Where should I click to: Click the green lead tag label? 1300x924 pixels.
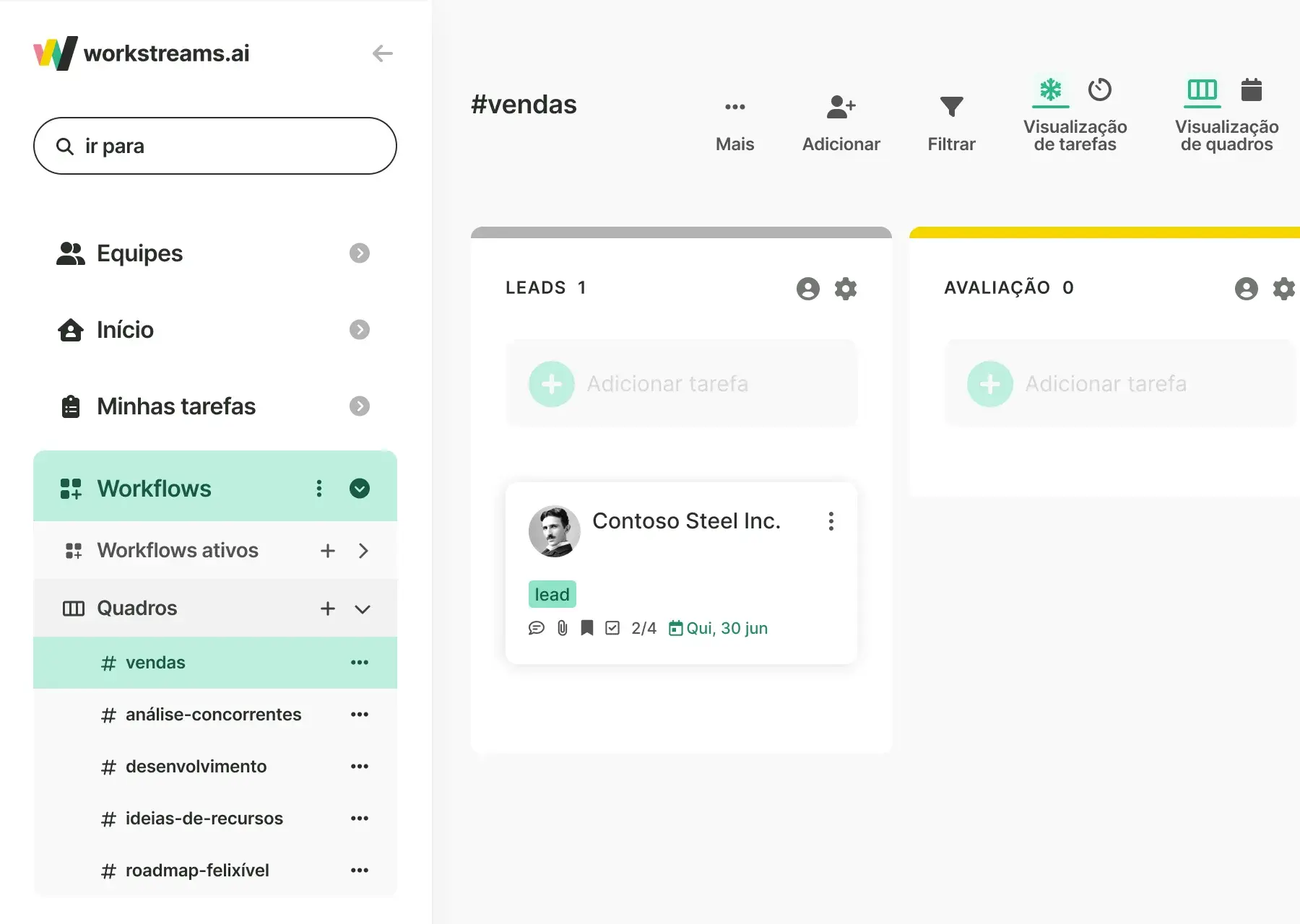(552, 594)
